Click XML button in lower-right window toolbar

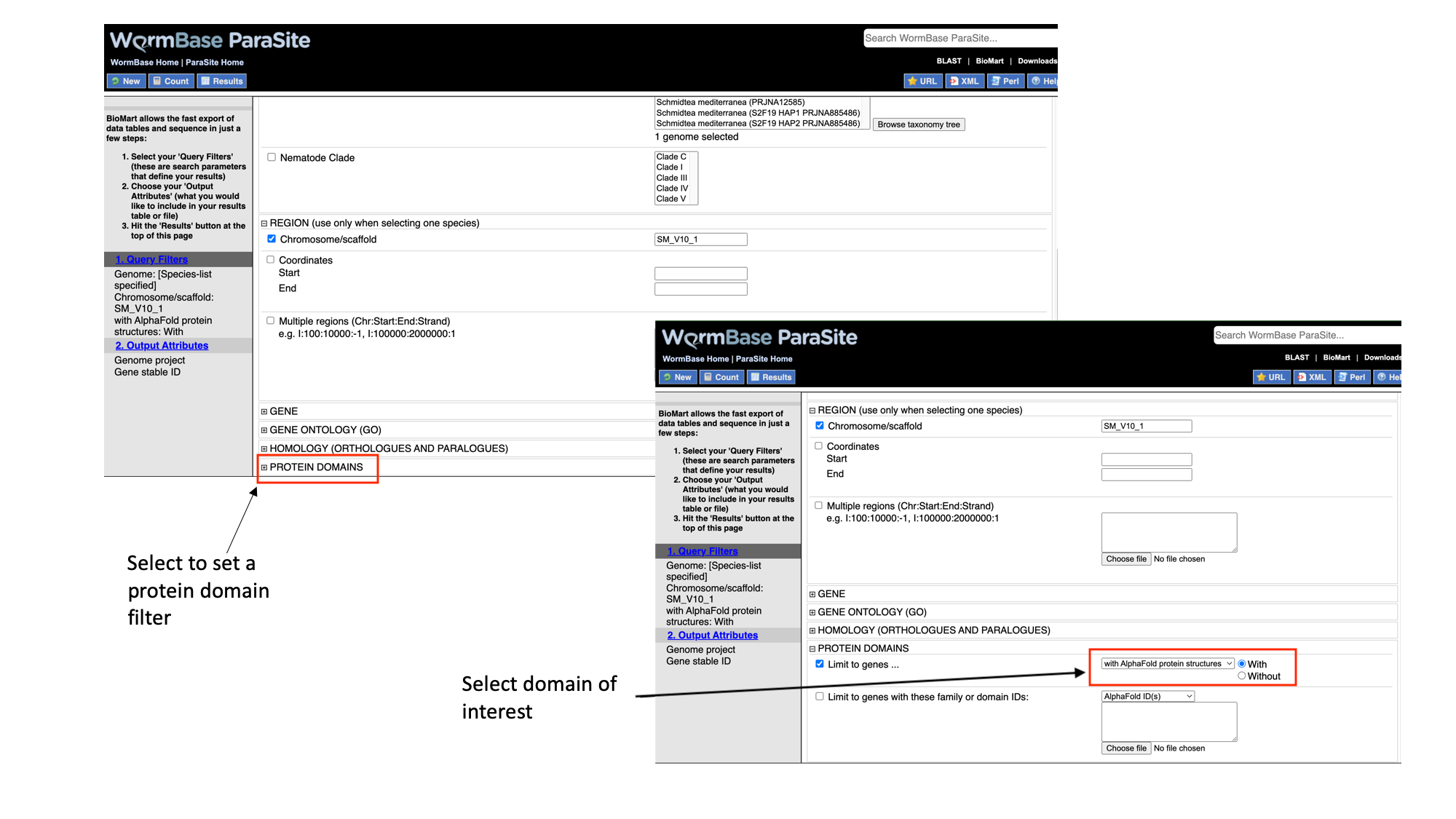1312,377
